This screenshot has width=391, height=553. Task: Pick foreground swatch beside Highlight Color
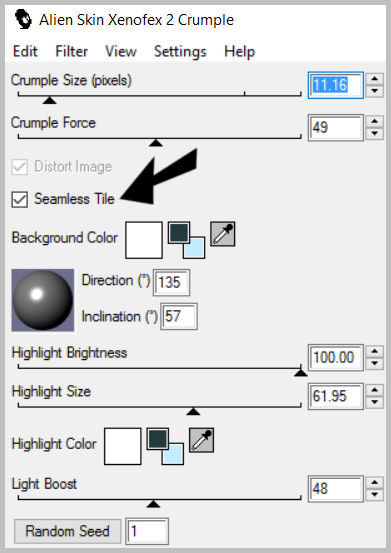coord(158,439)
